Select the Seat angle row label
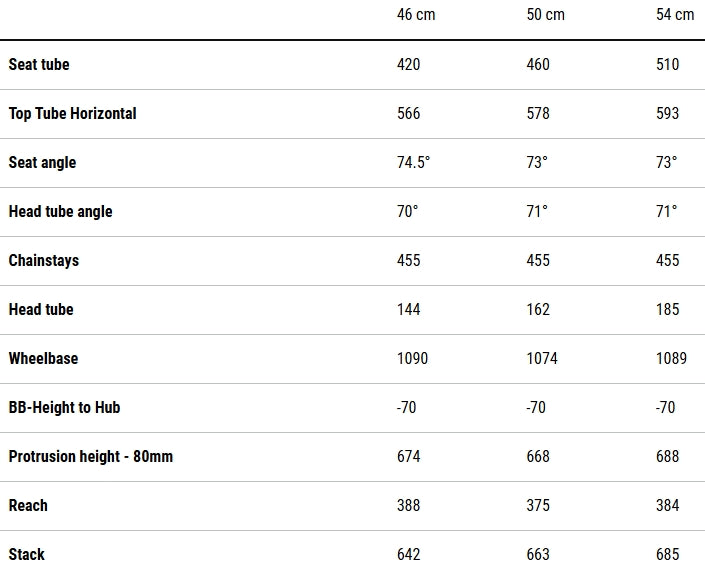 tap(42, 162)
